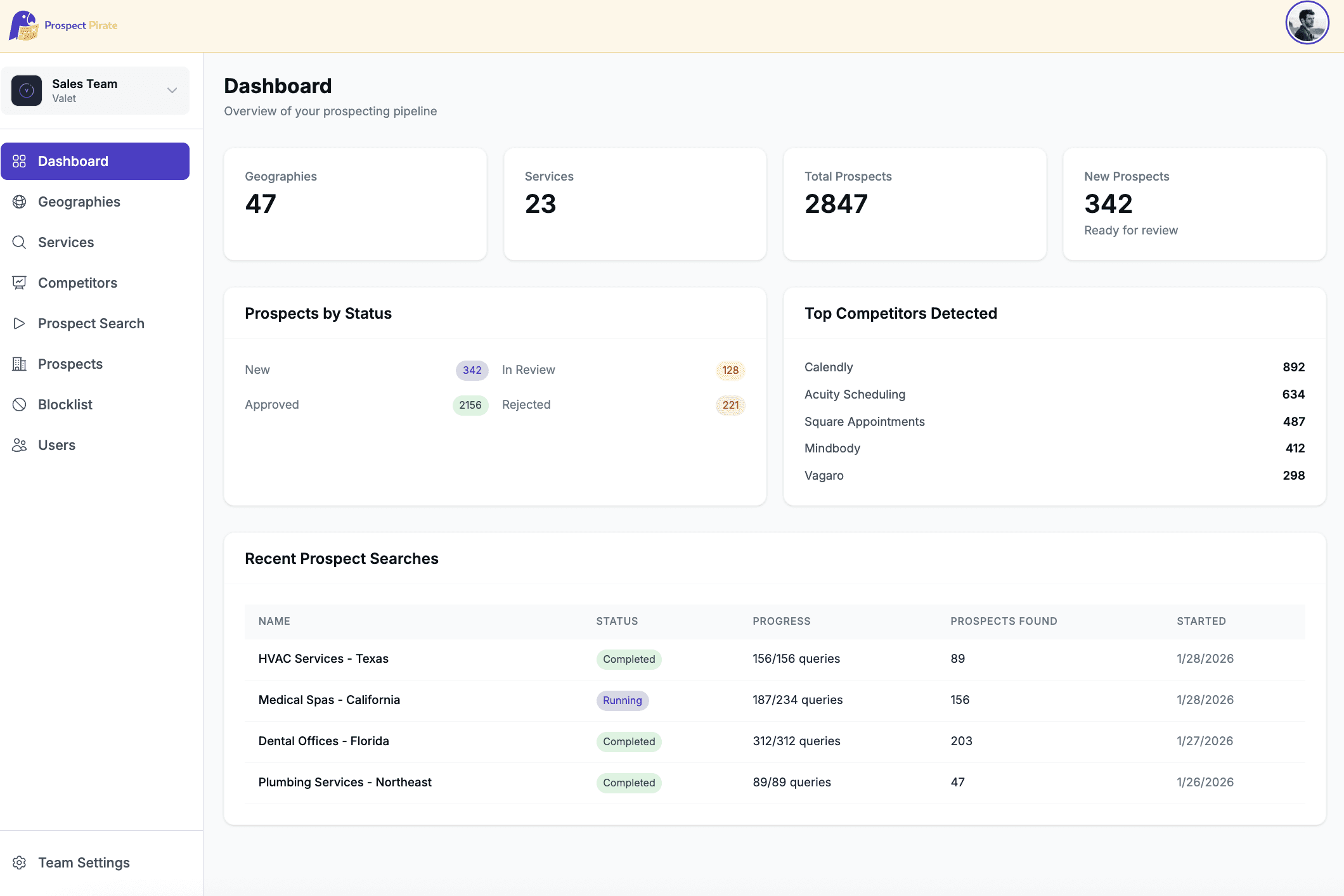Select the 187/234 queries progress cell
1344x896 pixels.
pyautogui.click(x=797, y=700)
